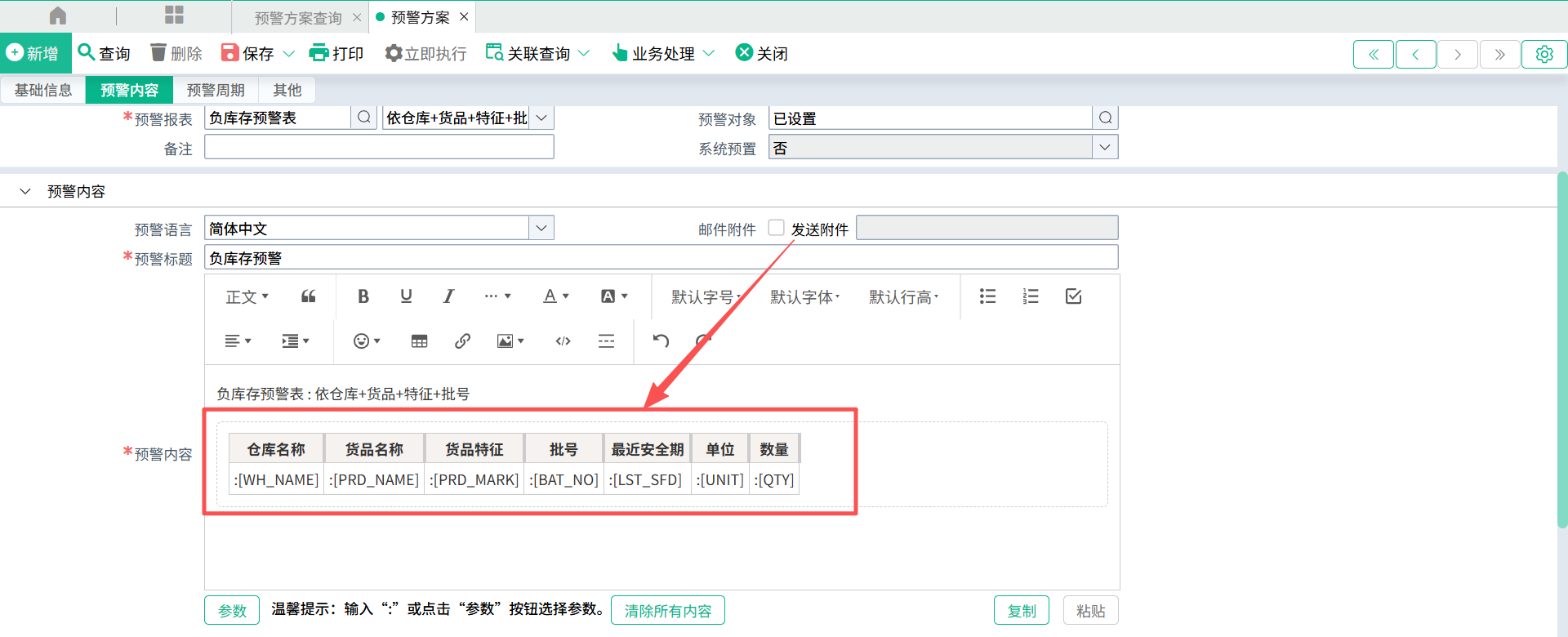The image size is (1568, 637).
Task: Insert a to-do checkbox list
Action: click(x=1073, y=296)
